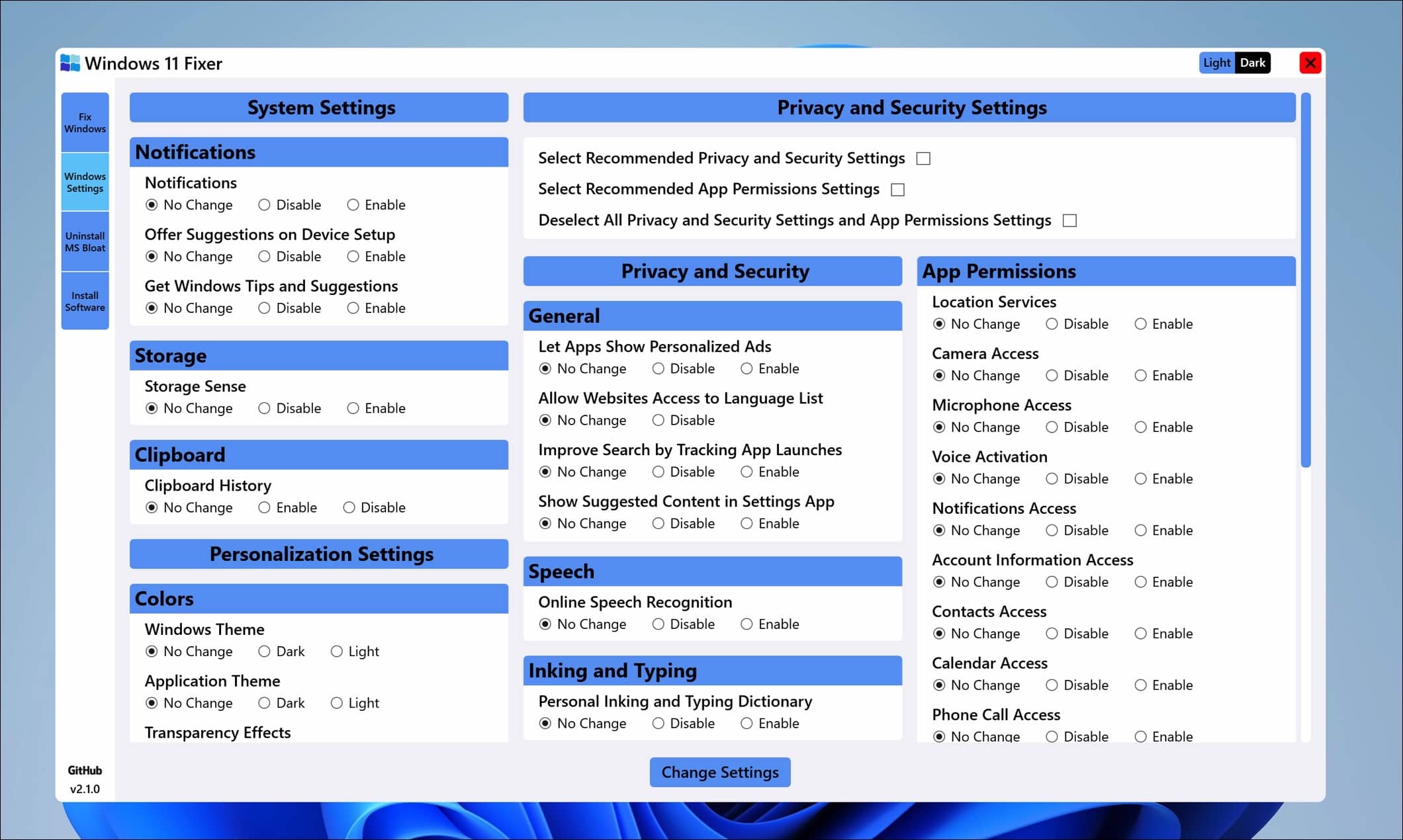Open the GitHub link
The height and width of the screenshot is (840, 1403).
click(x=85, y=771)
